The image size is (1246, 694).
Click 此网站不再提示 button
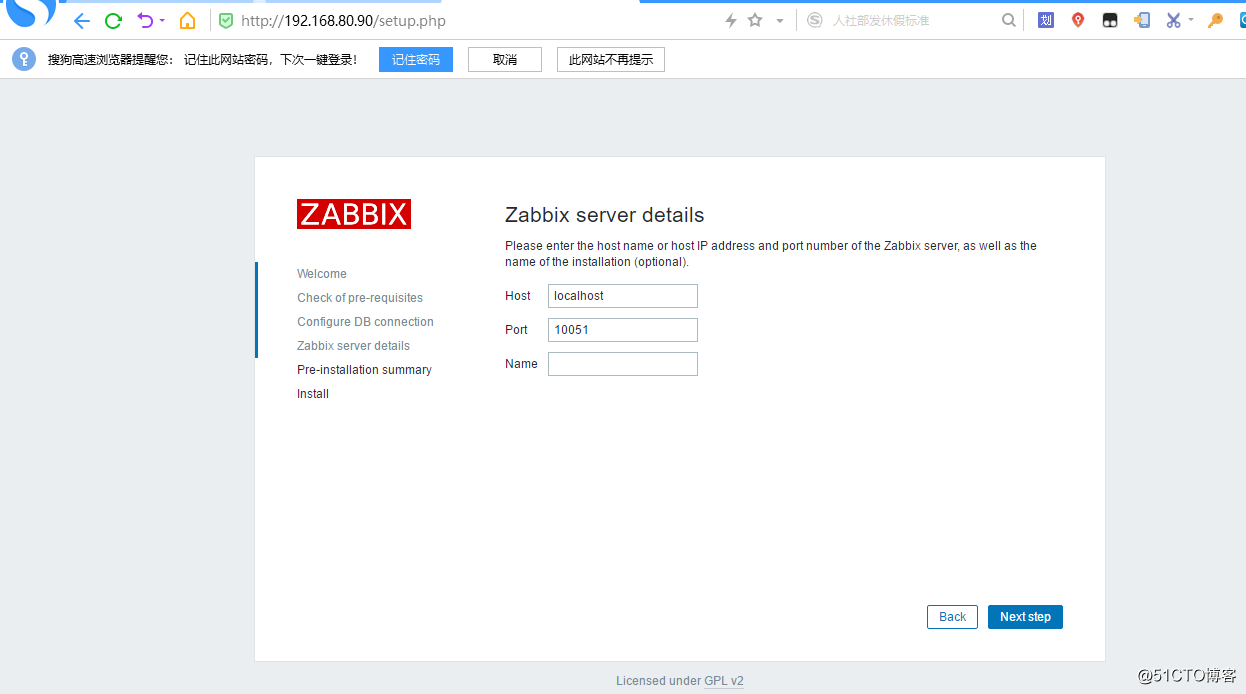[611, 60]
